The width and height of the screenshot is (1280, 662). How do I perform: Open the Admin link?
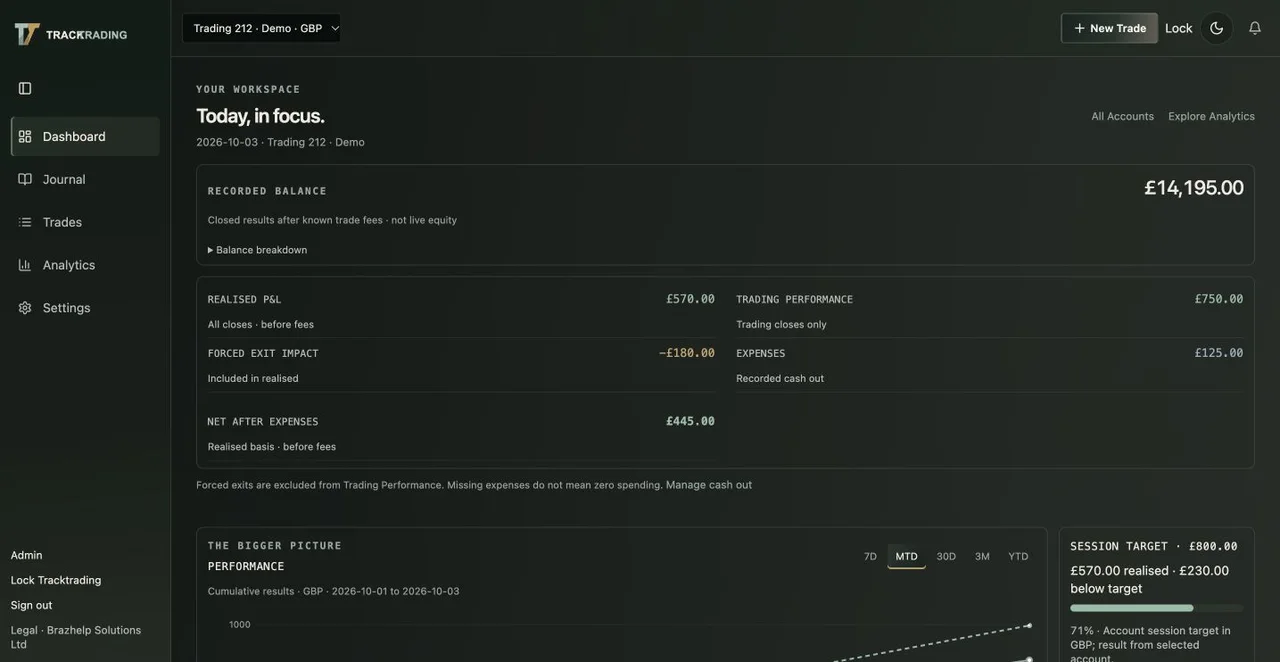point(26,555)
